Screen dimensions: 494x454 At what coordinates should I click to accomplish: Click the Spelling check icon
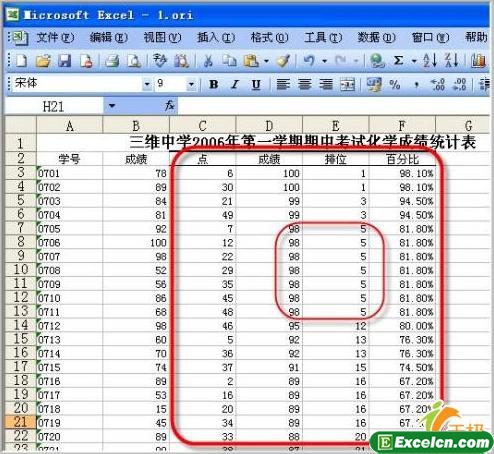pos(160,61)
